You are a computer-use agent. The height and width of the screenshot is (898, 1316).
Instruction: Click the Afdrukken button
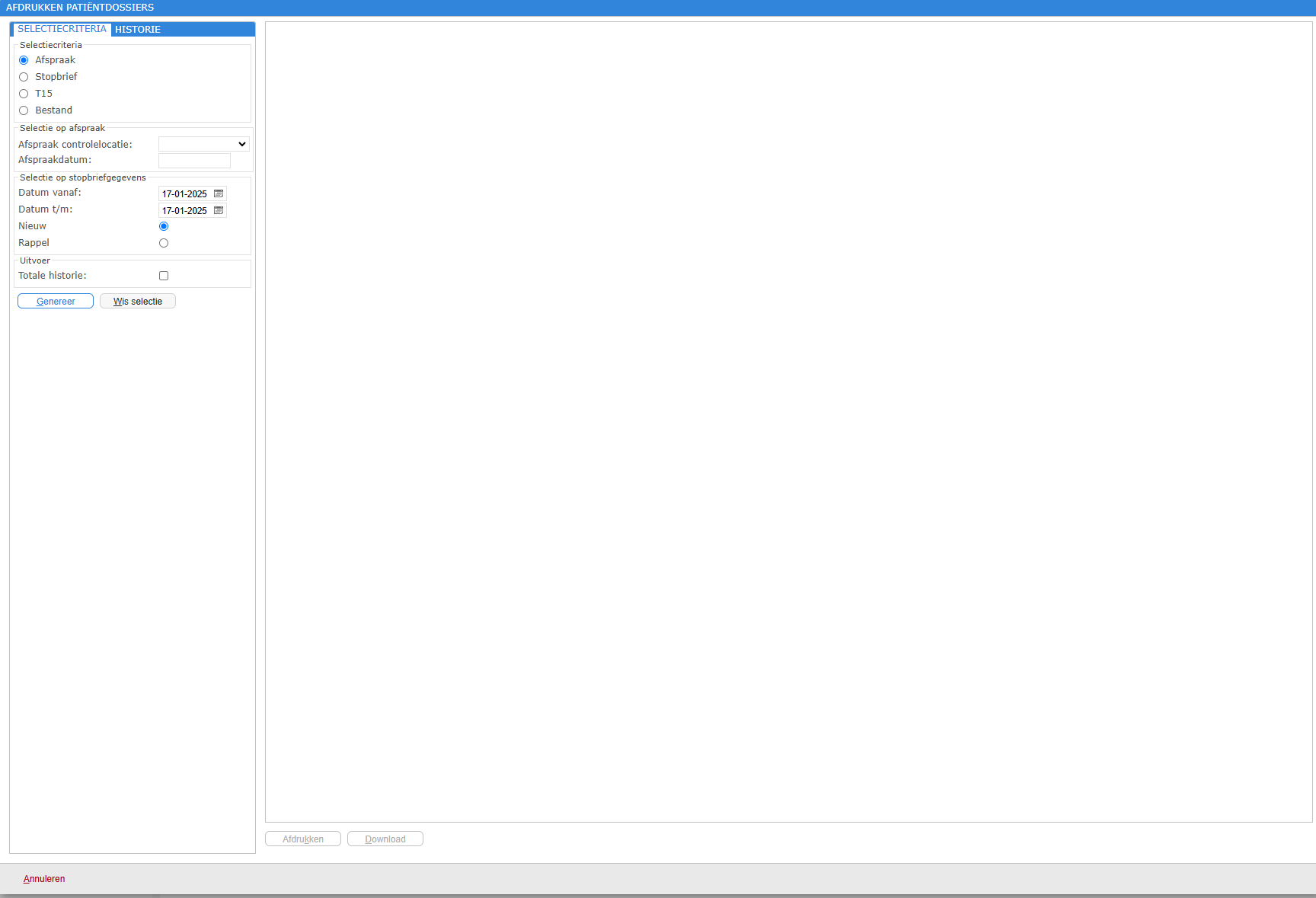(x=303, y=839)
